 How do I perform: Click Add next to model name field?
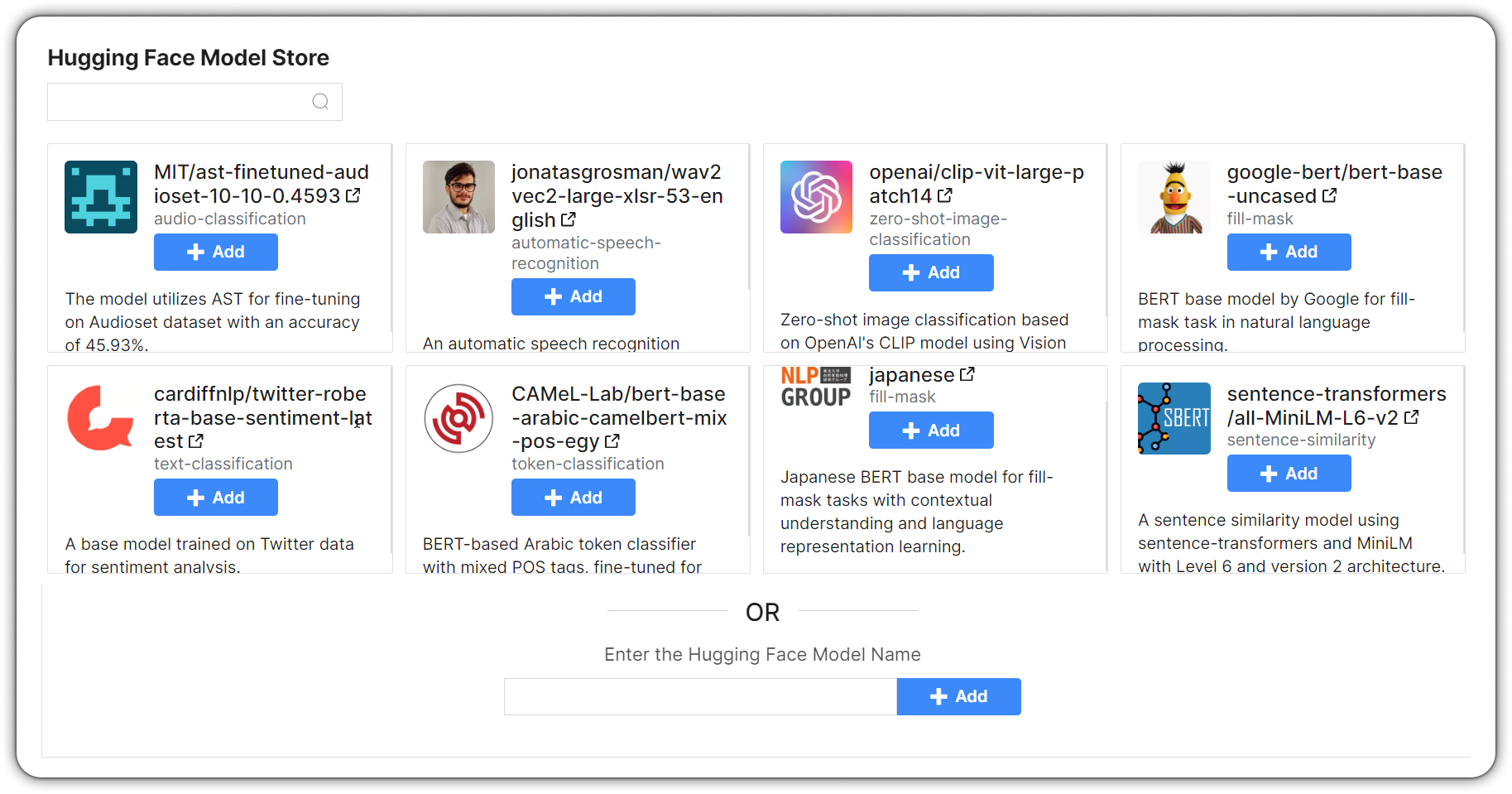click(959, 696)
